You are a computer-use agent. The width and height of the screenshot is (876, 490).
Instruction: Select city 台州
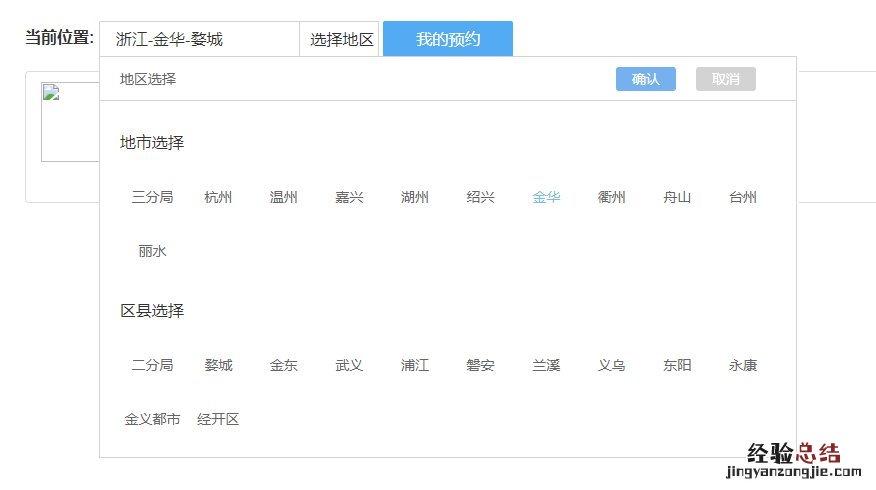coord(742,197)
